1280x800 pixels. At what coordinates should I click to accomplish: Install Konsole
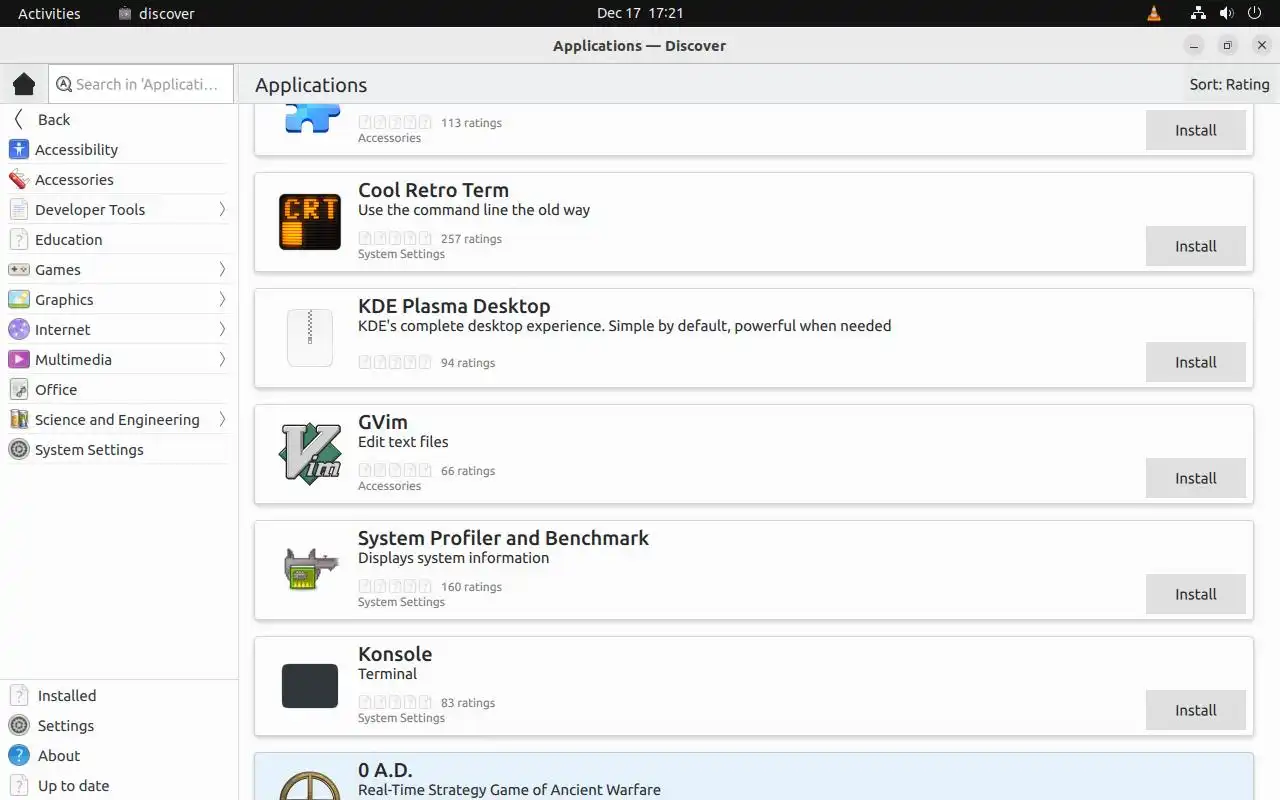pyautogui.click(x=1195, y=710)
